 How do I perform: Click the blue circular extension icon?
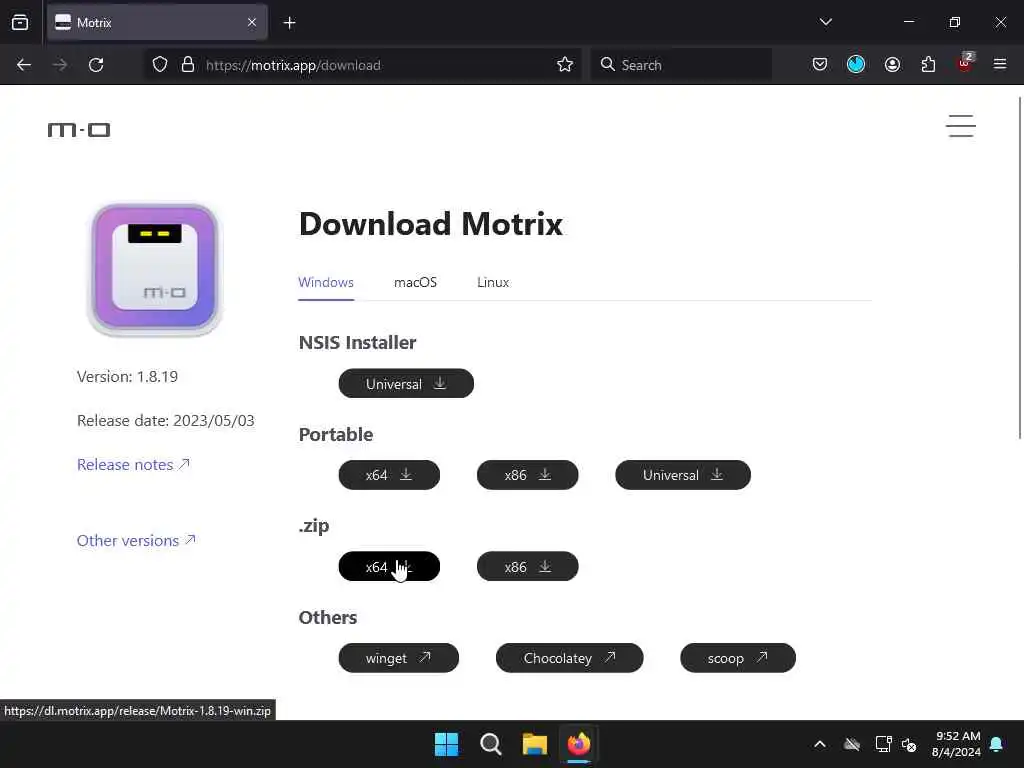click(x=856, y=65)
